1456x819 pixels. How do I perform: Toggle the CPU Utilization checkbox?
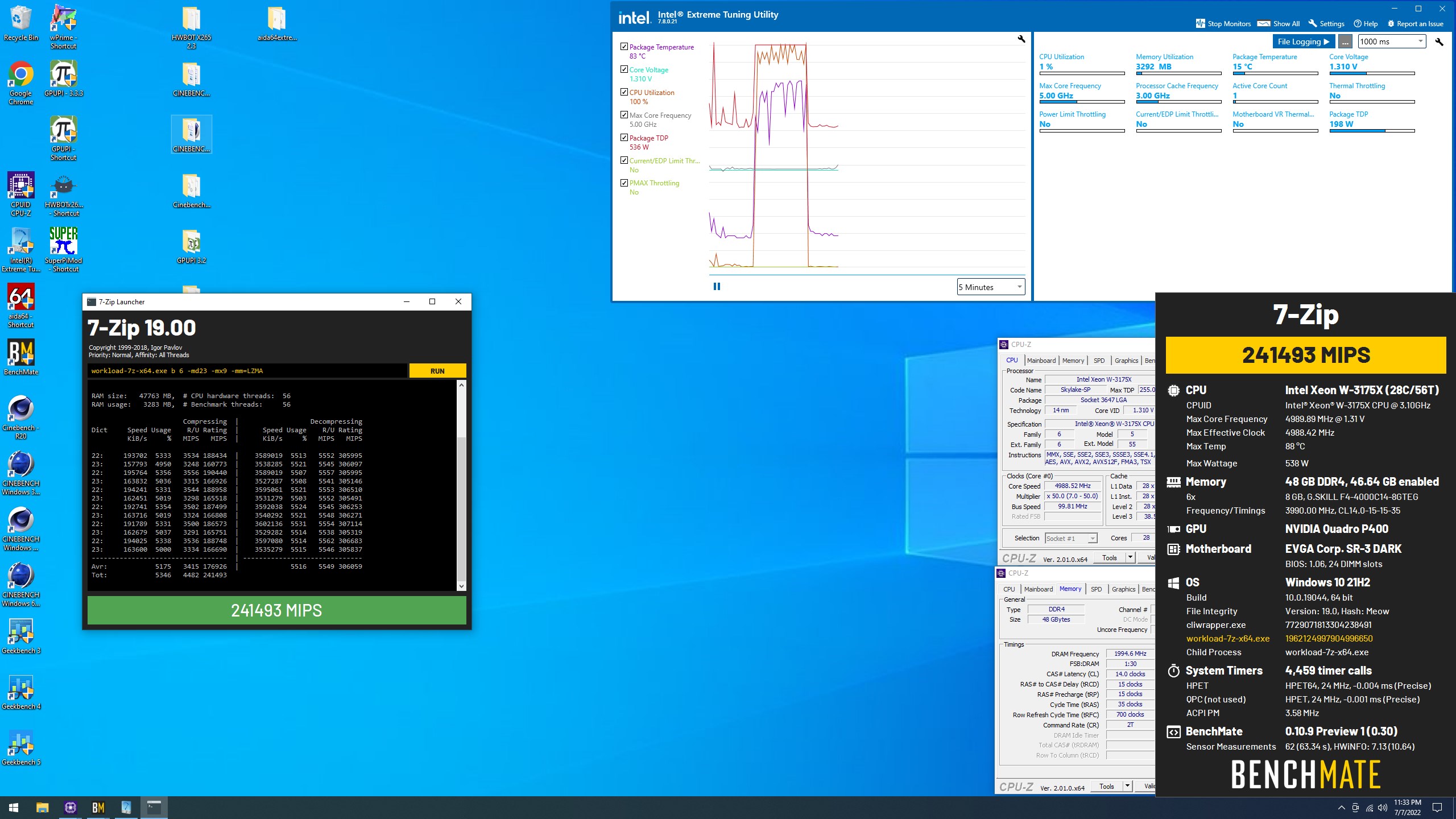[x=624, y=92]
